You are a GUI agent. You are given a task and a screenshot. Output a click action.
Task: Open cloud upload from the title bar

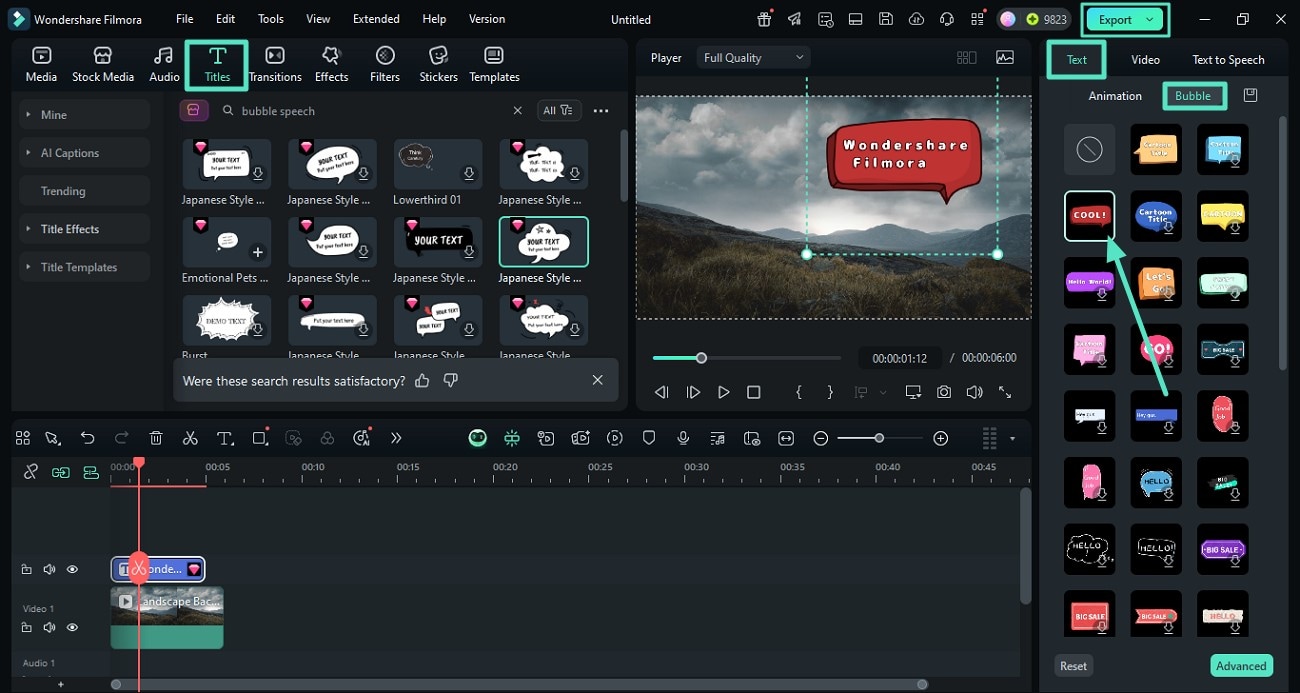(916, 19)
